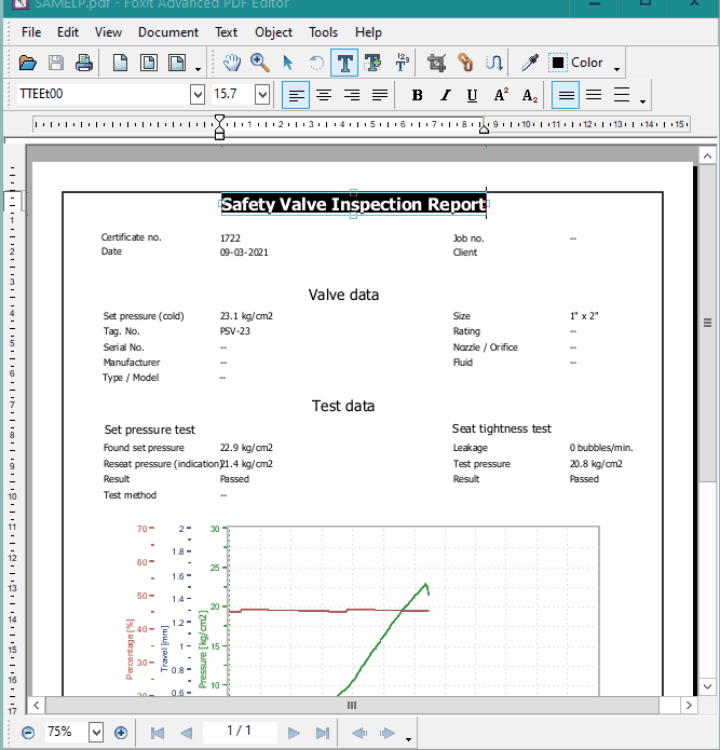Click the vertical scrollbar up arrow
Viewport: 720px width, 750px height.
(x=707, y=156)
